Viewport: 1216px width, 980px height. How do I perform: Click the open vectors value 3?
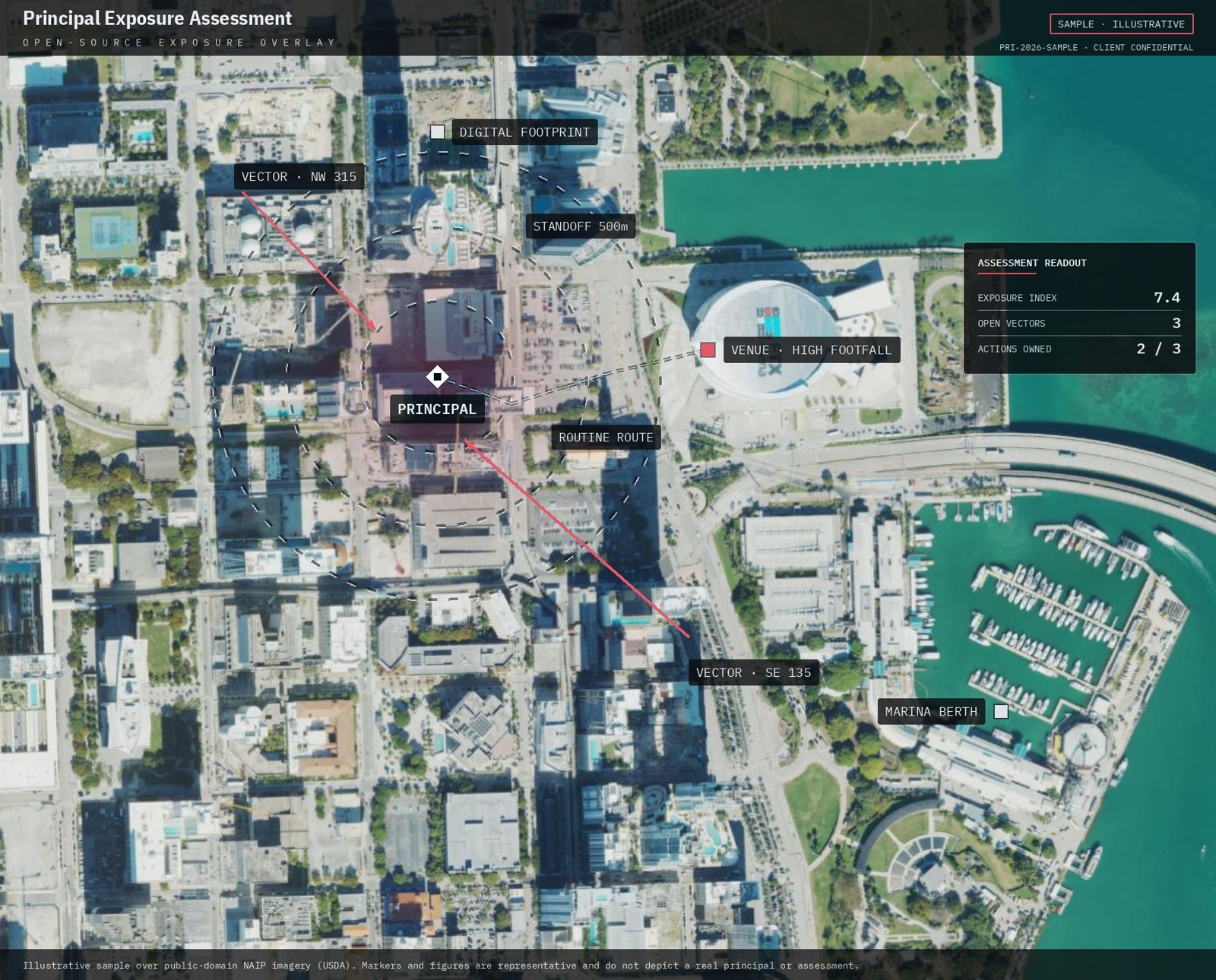(x=1176, y=323)
